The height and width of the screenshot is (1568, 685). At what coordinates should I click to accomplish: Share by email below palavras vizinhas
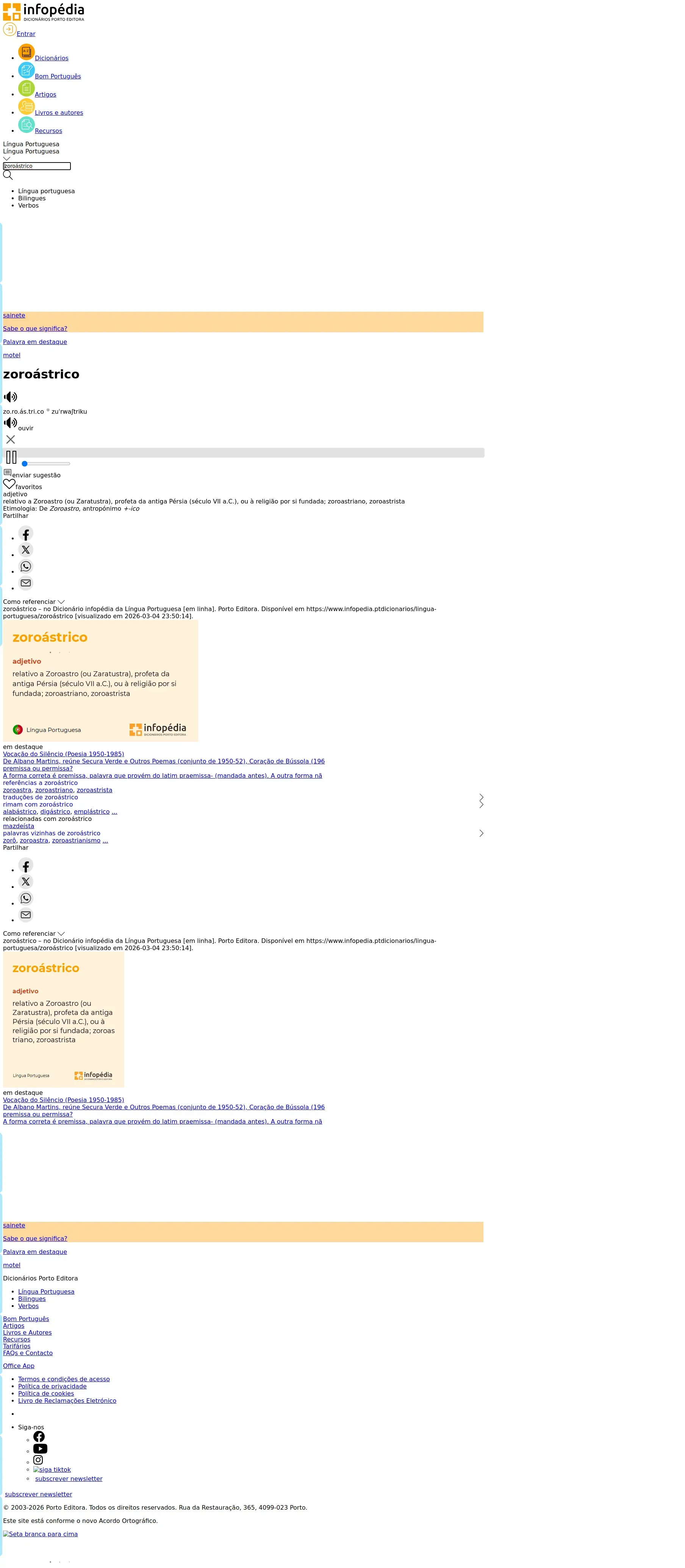click(25, 915)
